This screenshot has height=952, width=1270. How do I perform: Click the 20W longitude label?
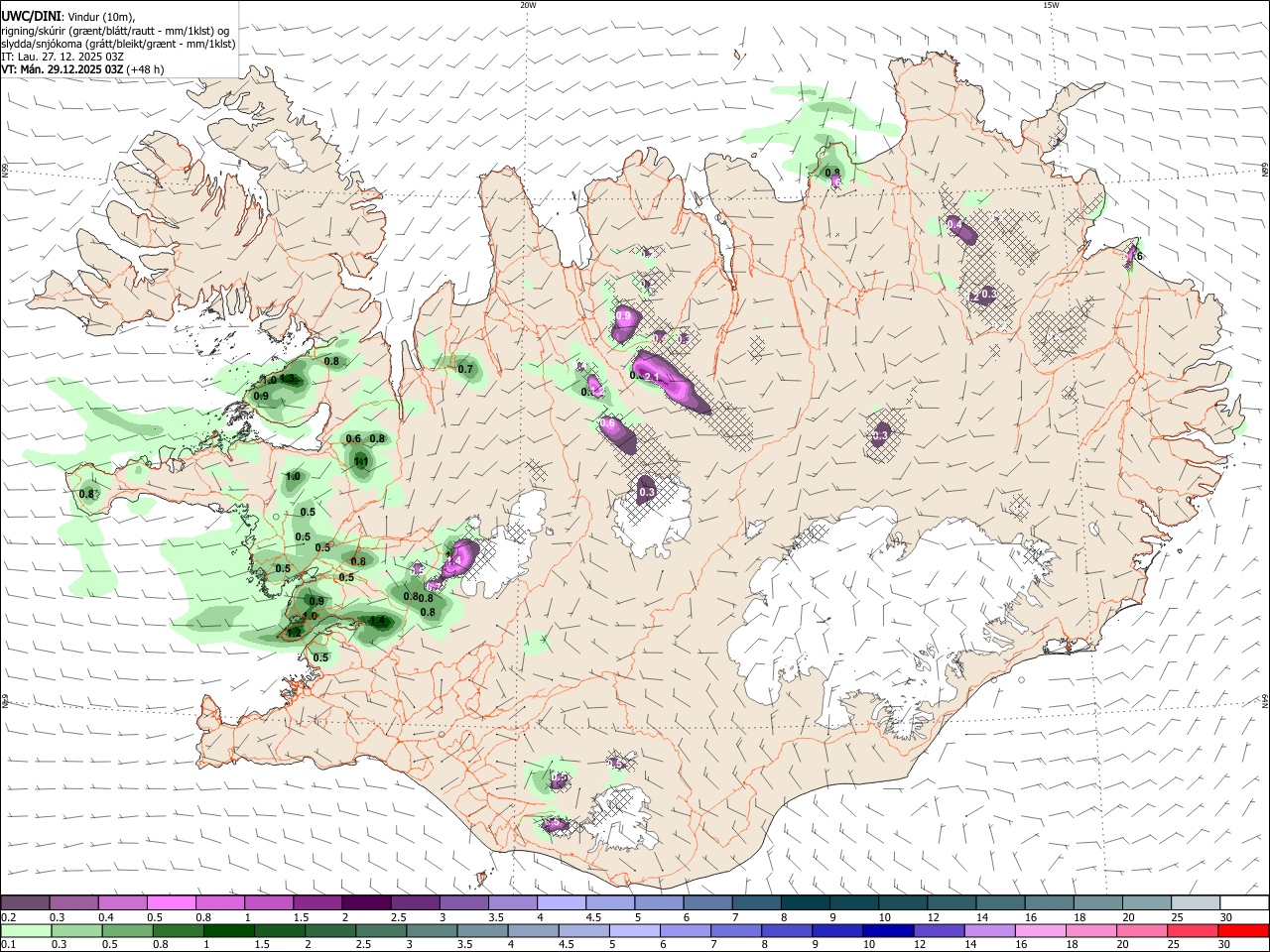[x=528, y=5]
